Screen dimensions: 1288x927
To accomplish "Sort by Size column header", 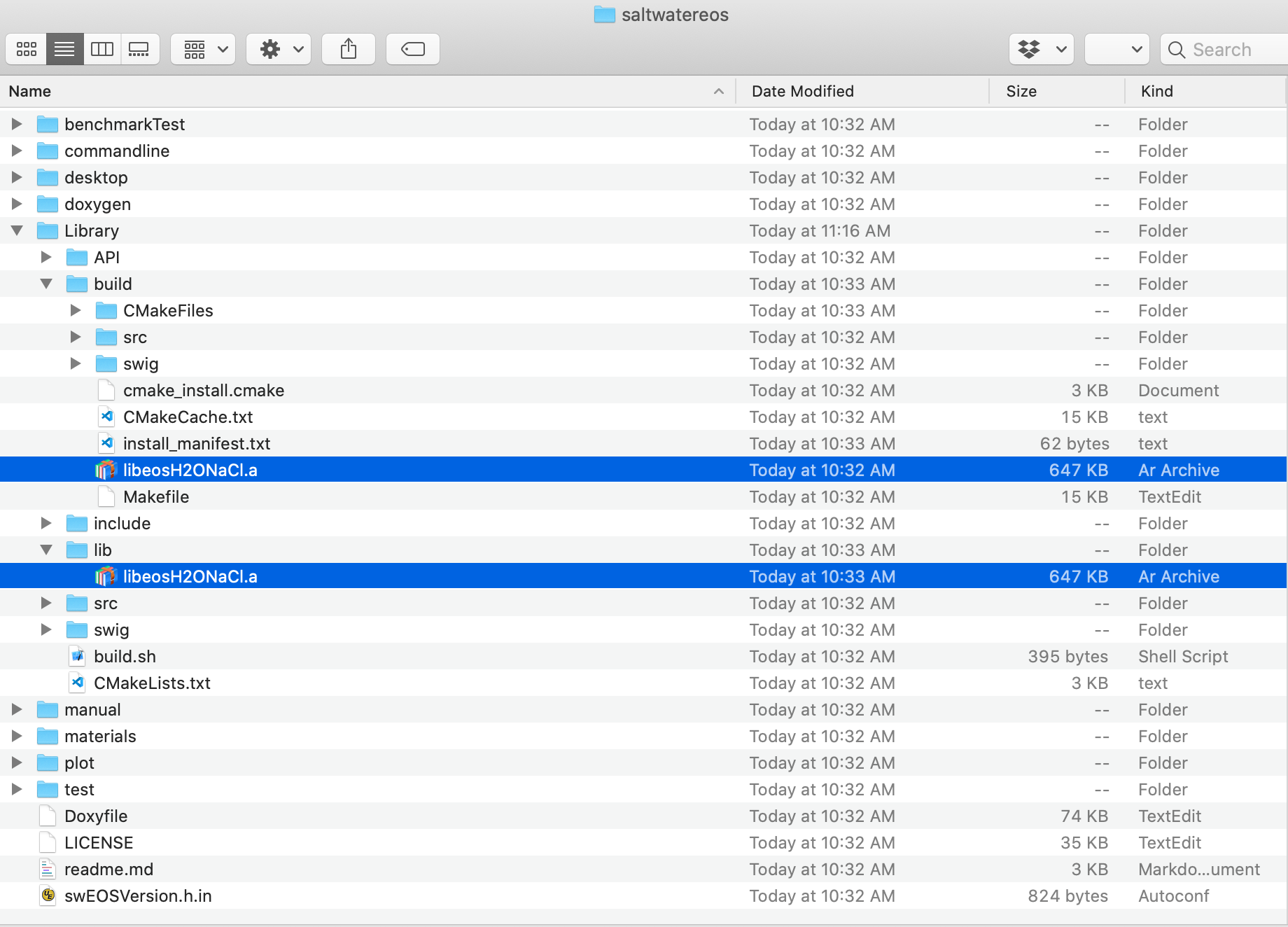I will pyautogui.click(x=1057, y=91).
